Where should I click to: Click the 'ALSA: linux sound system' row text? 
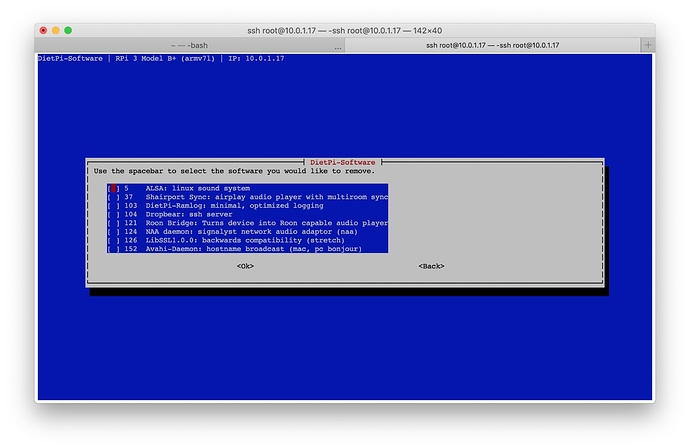pyautogui.click(x=198, y=188)
